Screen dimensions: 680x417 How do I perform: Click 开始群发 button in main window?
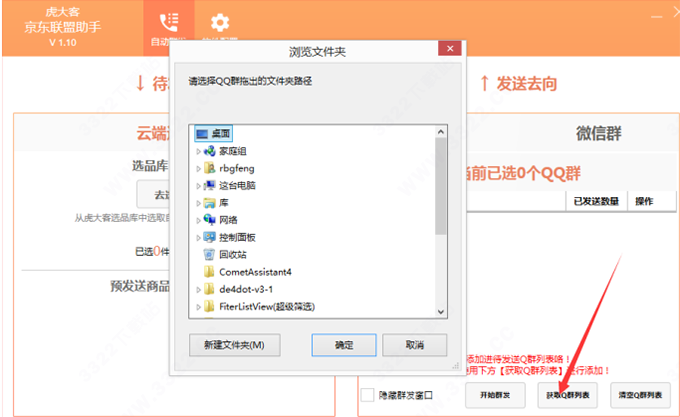495,395
